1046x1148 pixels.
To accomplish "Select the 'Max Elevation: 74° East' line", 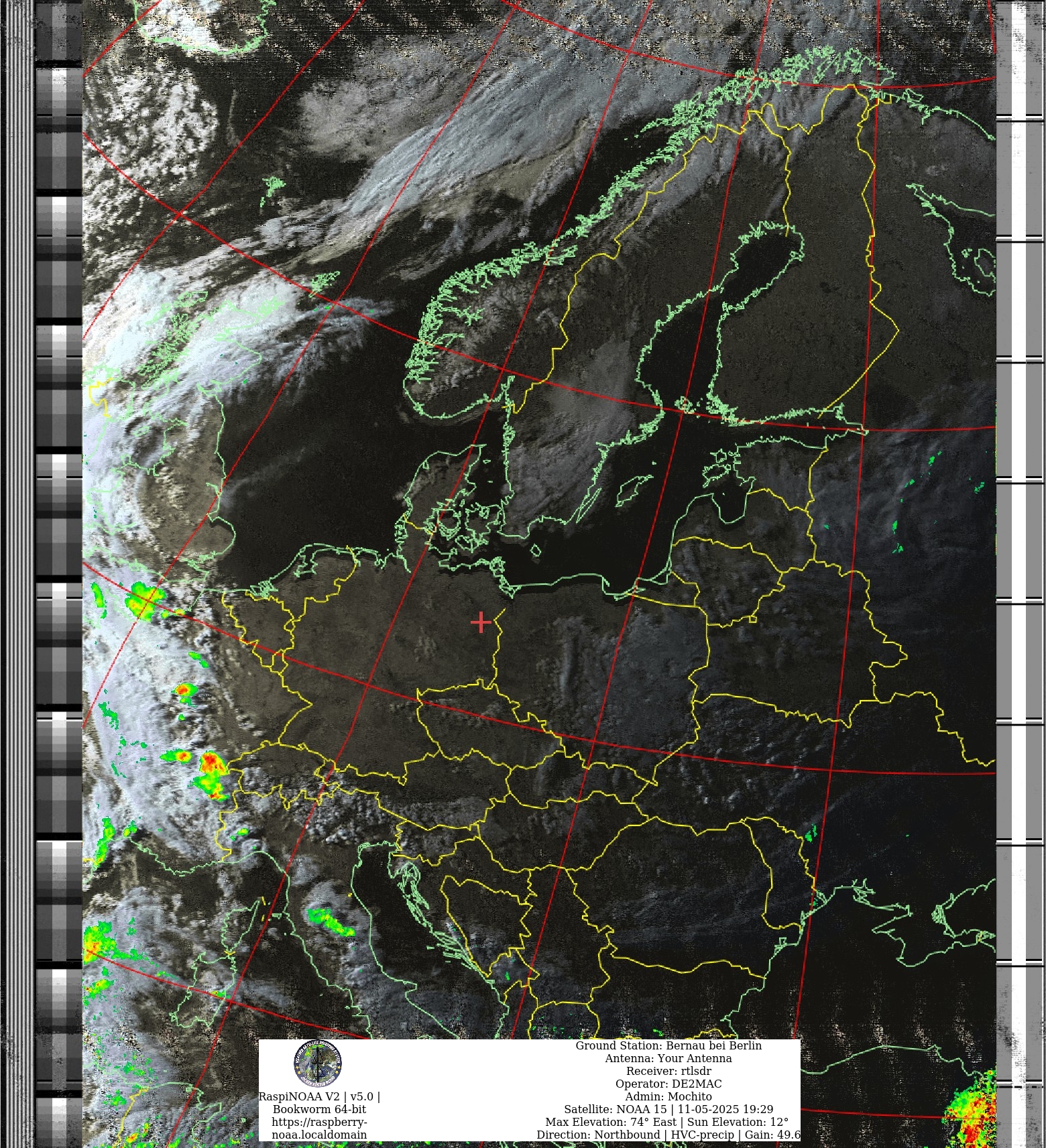I will pos(667,1122).
